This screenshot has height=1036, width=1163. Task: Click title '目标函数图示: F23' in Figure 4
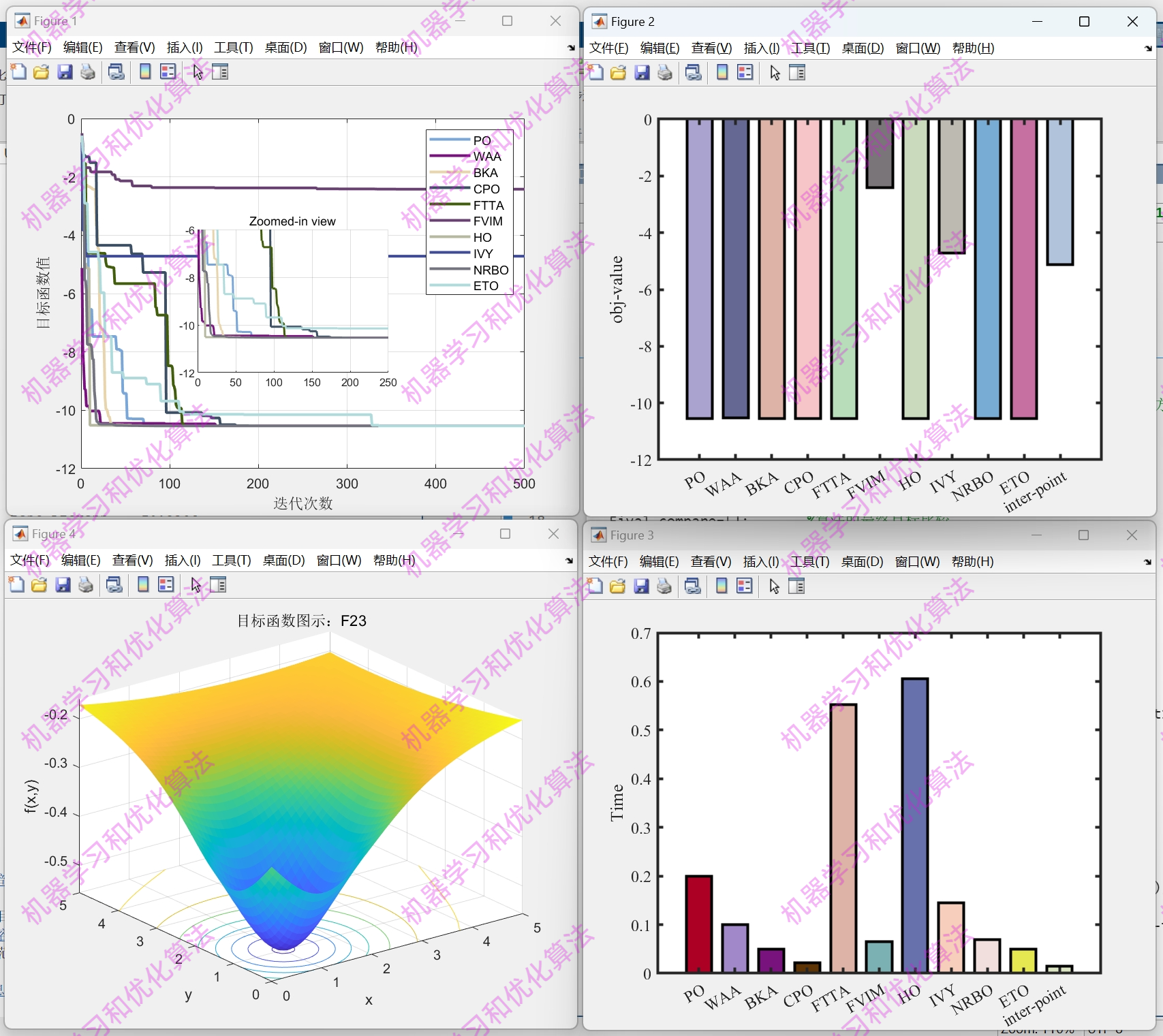click(x=301, y=621)
